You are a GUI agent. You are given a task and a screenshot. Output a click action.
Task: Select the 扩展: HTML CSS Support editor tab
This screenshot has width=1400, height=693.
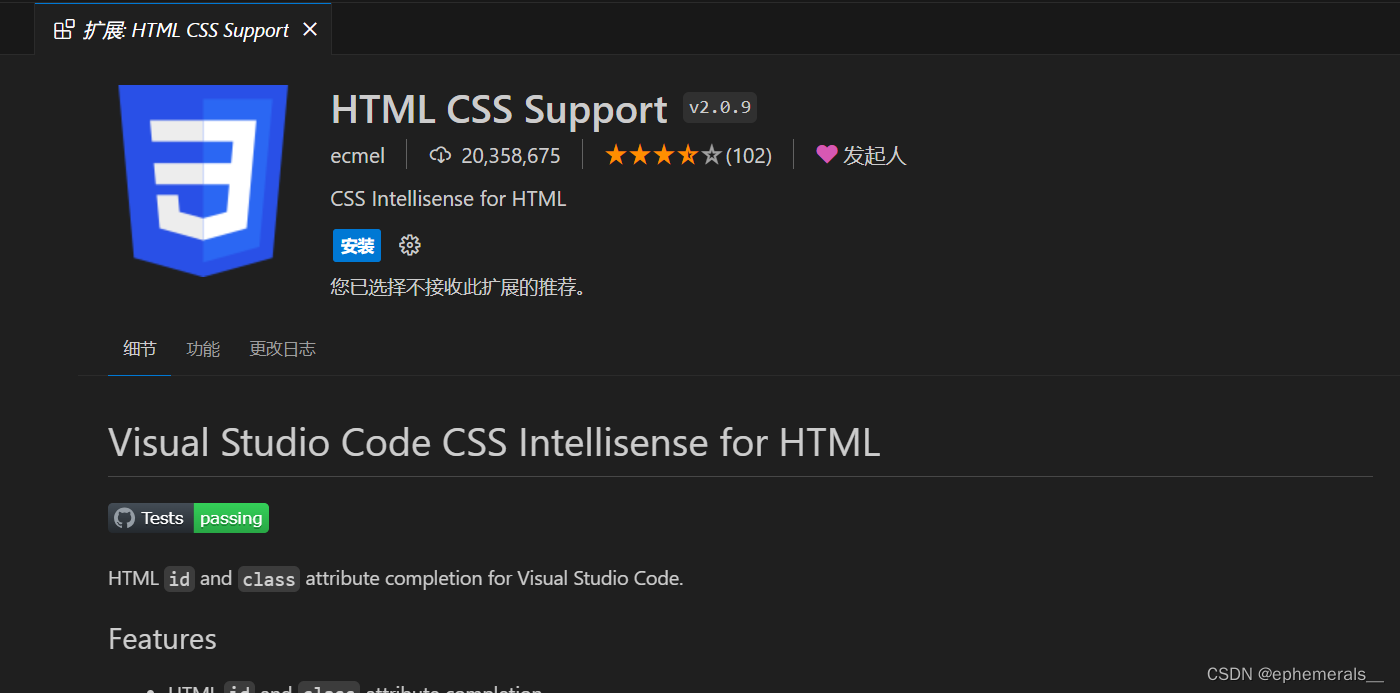185,30
